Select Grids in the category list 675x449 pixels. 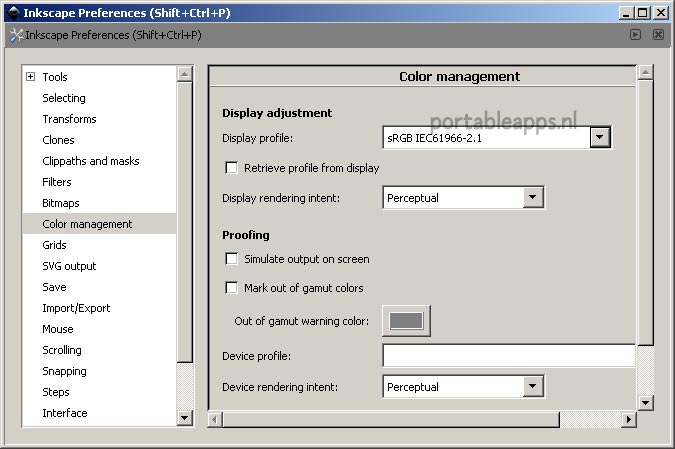(x=54, y=245)
